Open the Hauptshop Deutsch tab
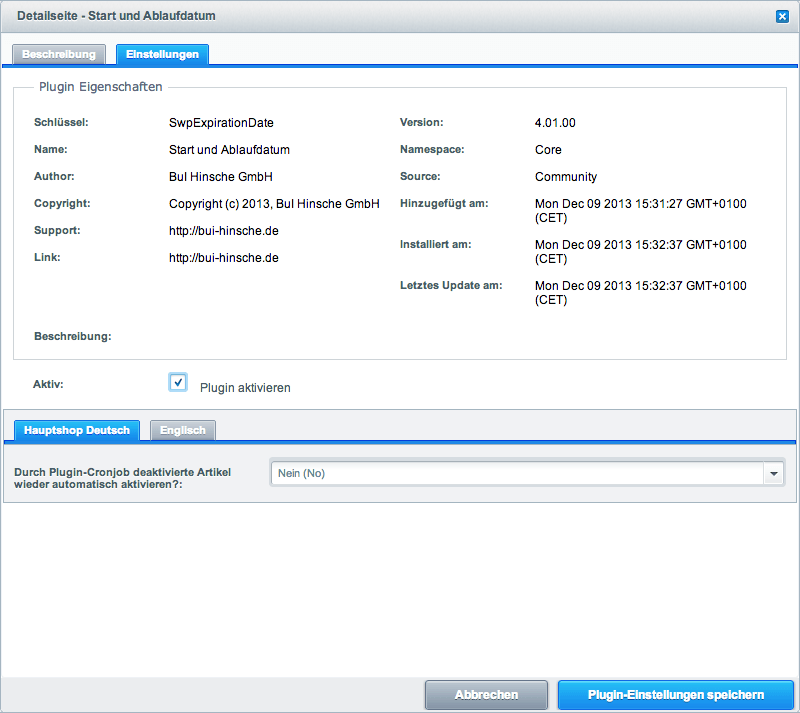The height and width of the screenshot is (713, 800). [77, 430]
